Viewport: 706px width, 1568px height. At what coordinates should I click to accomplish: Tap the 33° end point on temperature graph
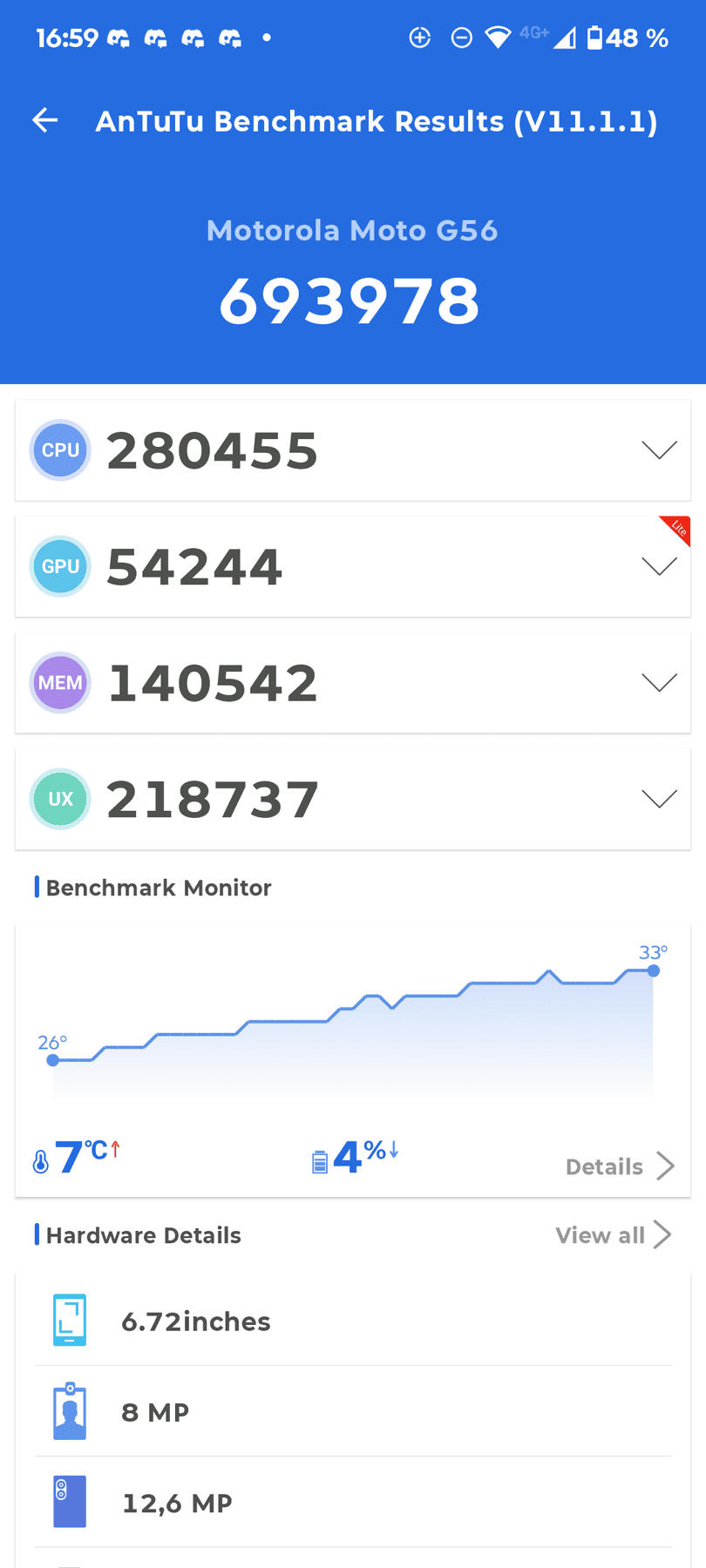[x=654, y=970]
